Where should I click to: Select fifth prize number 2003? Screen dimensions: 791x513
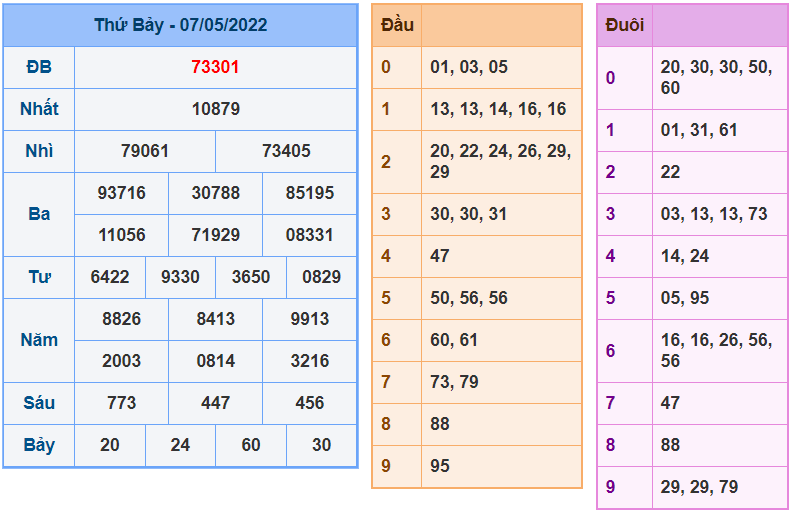122,360
